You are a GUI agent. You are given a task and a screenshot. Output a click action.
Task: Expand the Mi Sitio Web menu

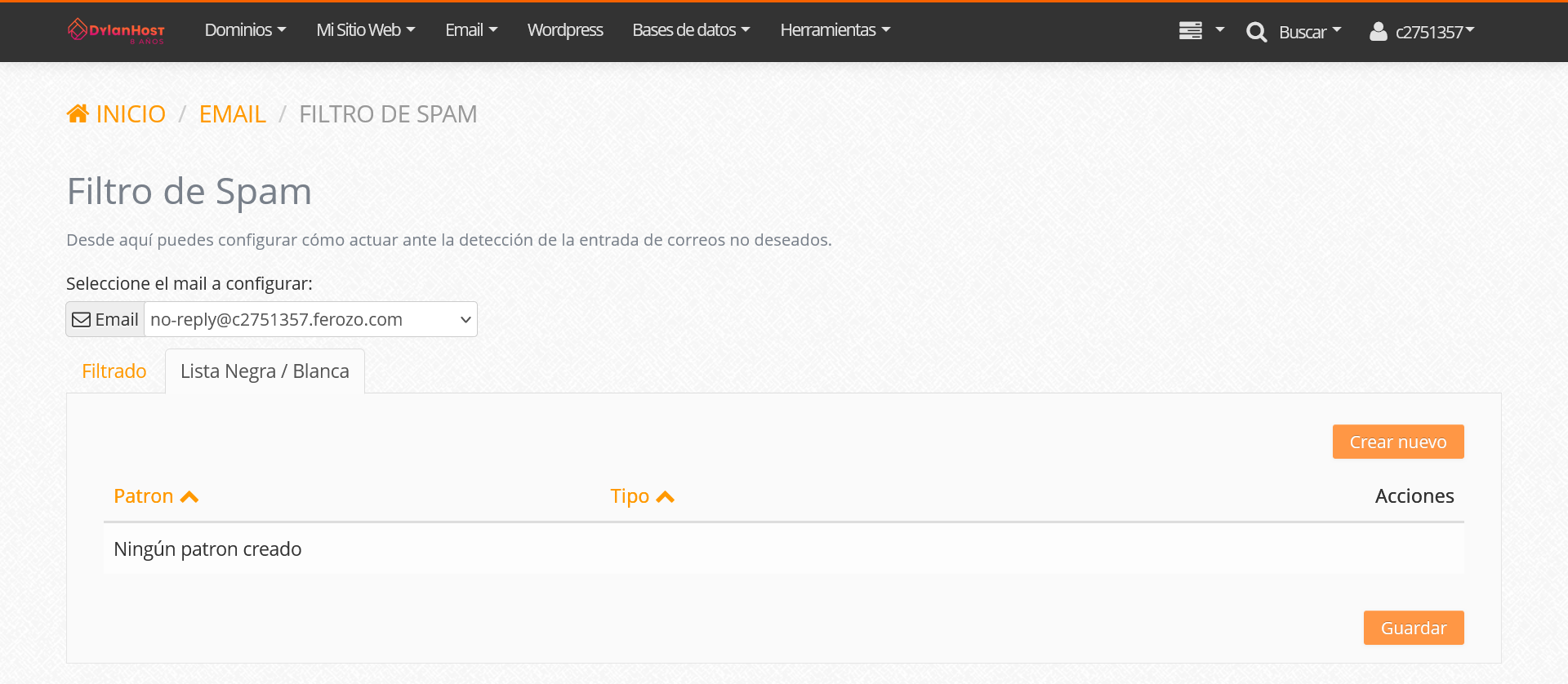click(x=366, y=30)
